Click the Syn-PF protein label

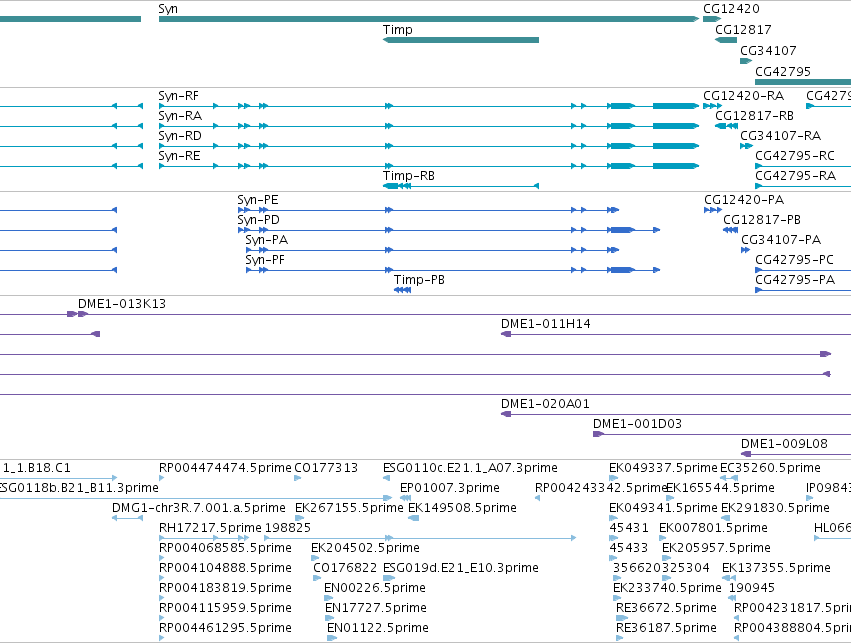click(265, 260)
